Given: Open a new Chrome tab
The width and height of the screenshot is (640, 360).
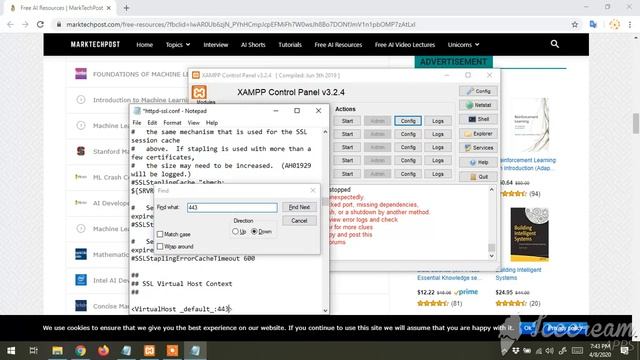Looking at the screenshot, I should click(x=126, y=8).
